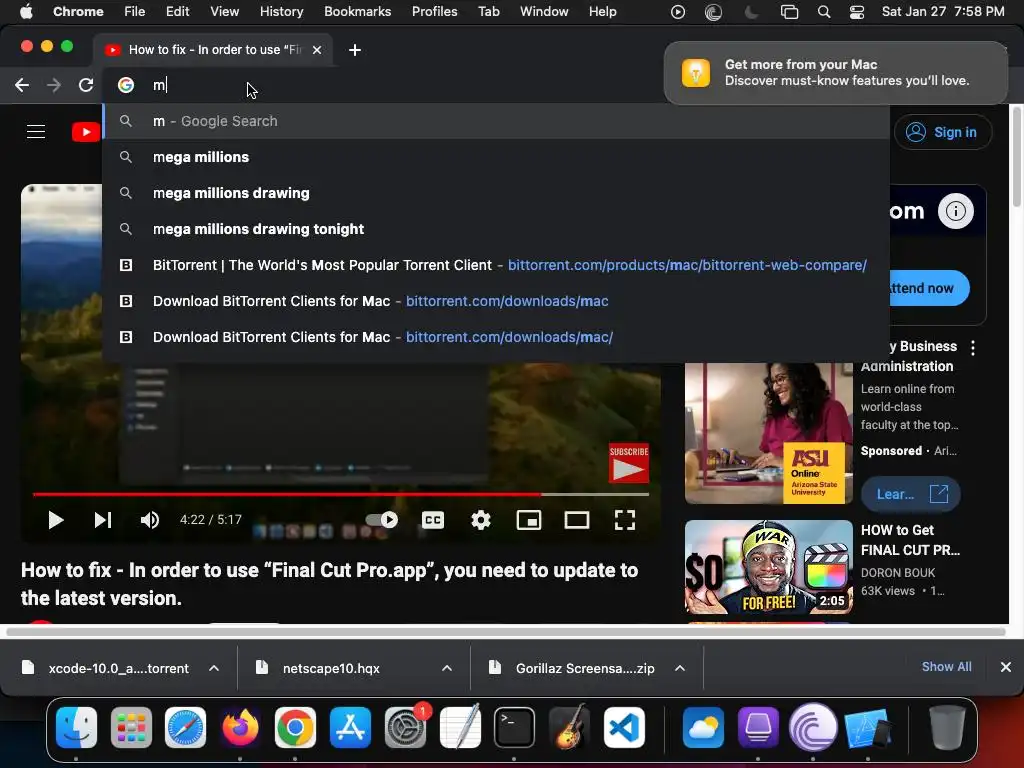Open System Preferences from the Dock
This screenshot has height=768, width=1024.
pos(406,728)
